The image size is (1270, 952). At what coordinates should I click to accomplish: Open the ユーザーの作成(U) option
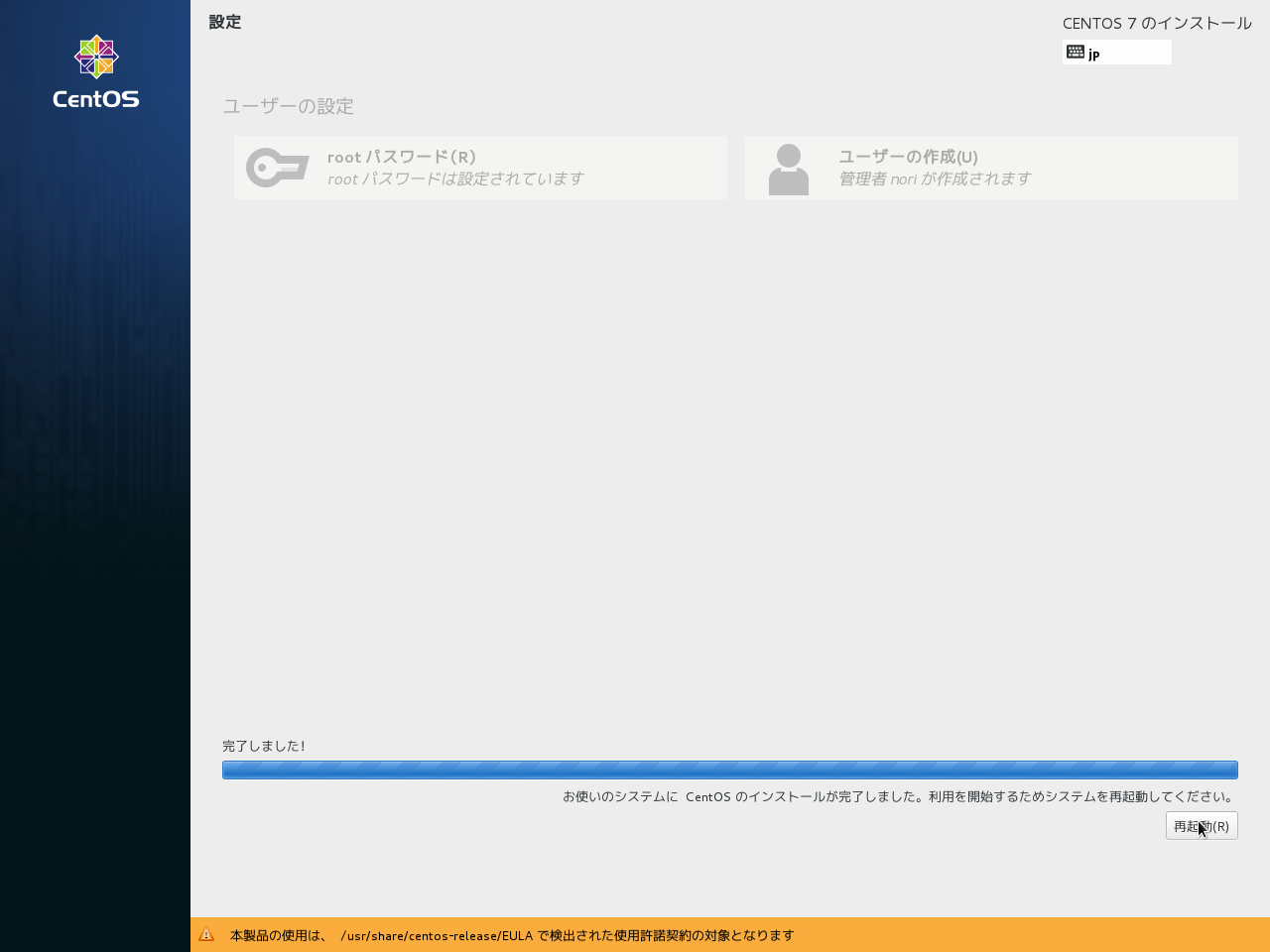click(x=908, y=157)
